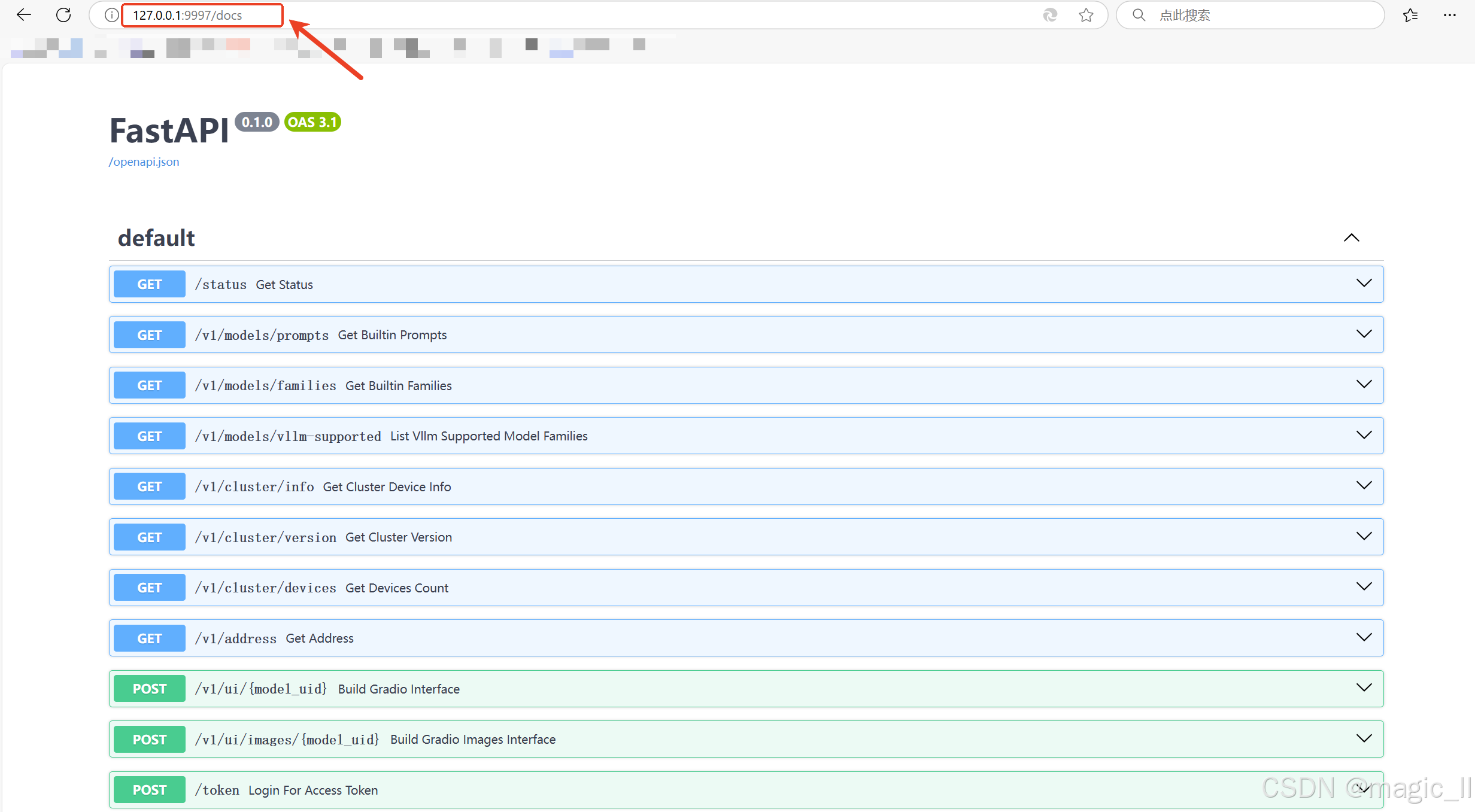Click the site info icon in address bar
This screenshot has height=812, width=1475.
[x=111, y=15]
